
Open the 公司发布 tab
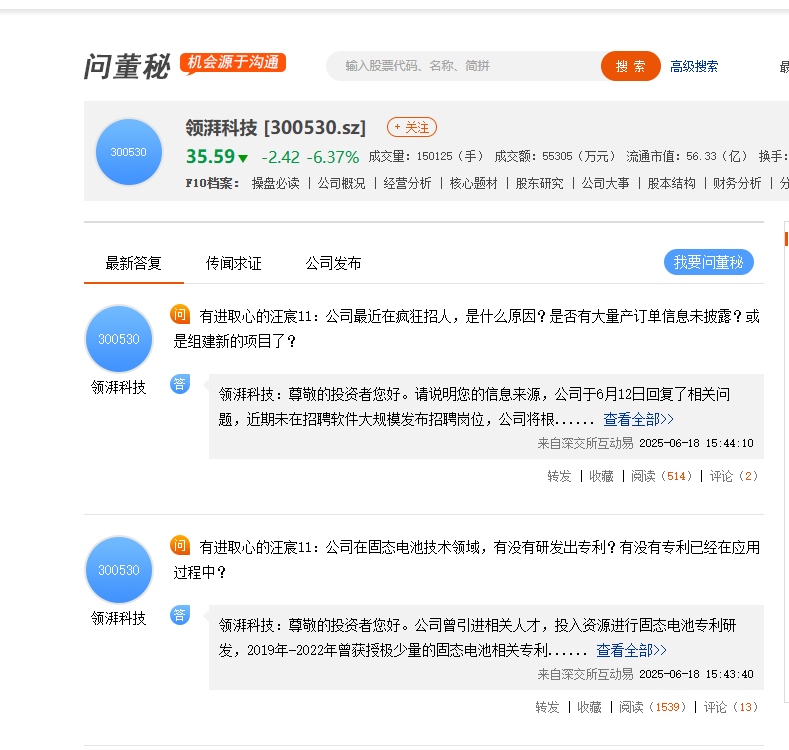pyautogui.click(x=333, y=263)
